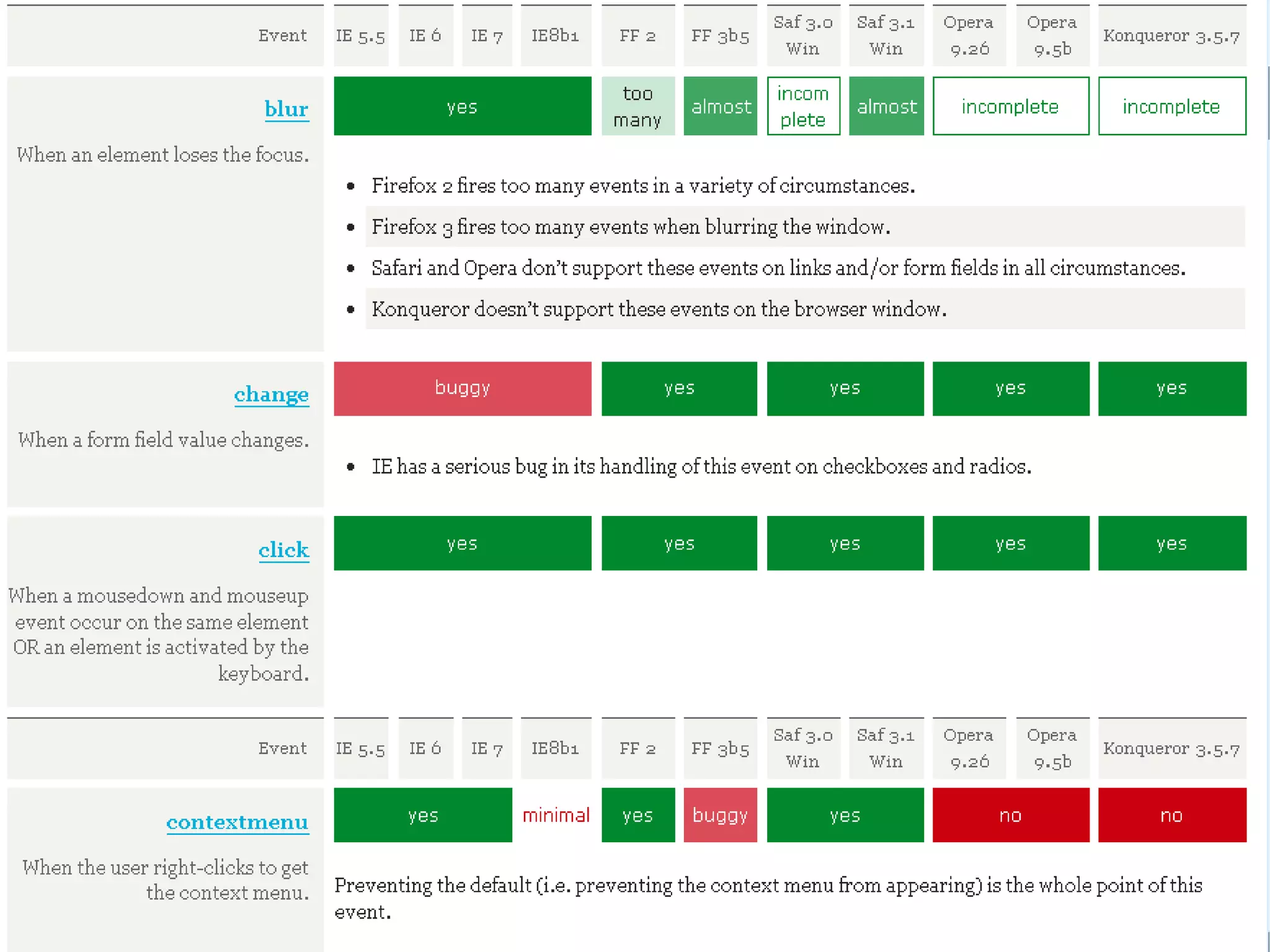Click the red 'no' Opera contextmenu cell

tap(1010, 815)
